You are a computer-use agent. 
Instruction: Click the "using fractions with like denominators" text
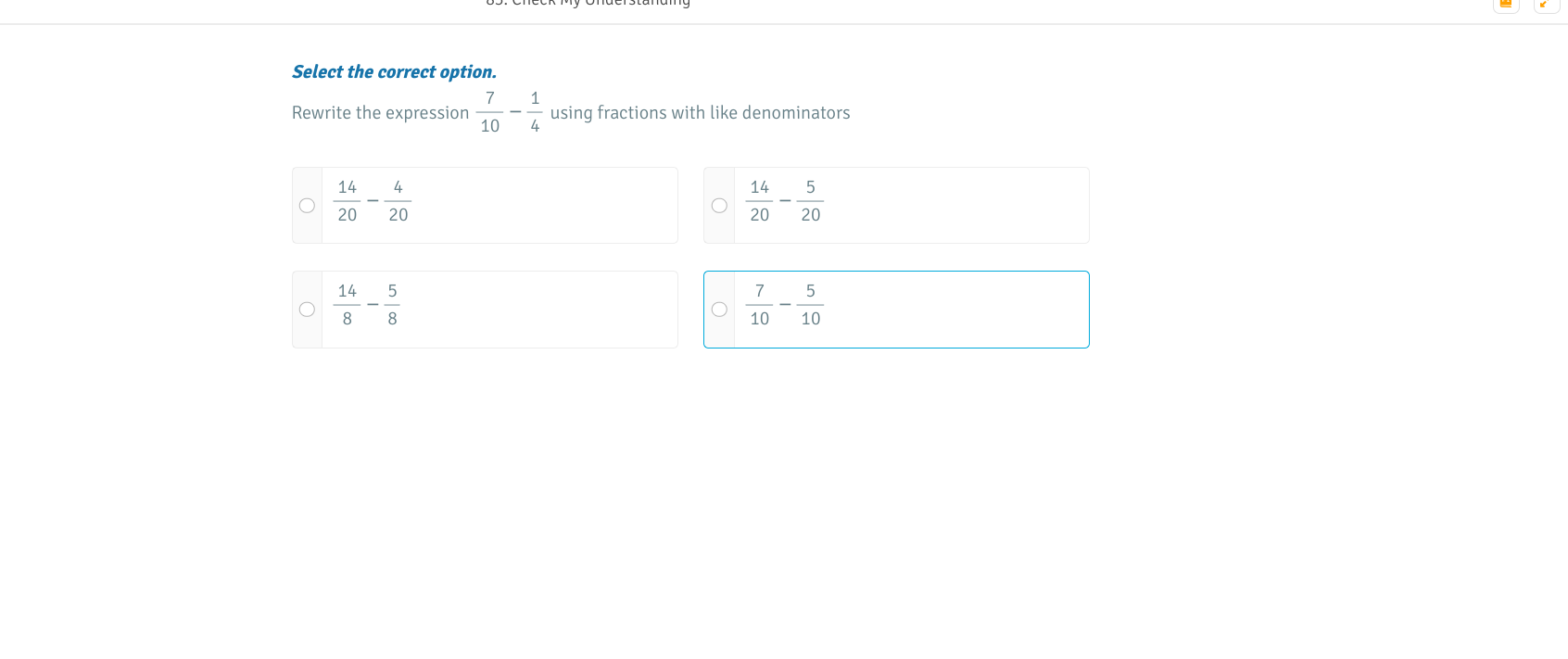coord(700,112)
